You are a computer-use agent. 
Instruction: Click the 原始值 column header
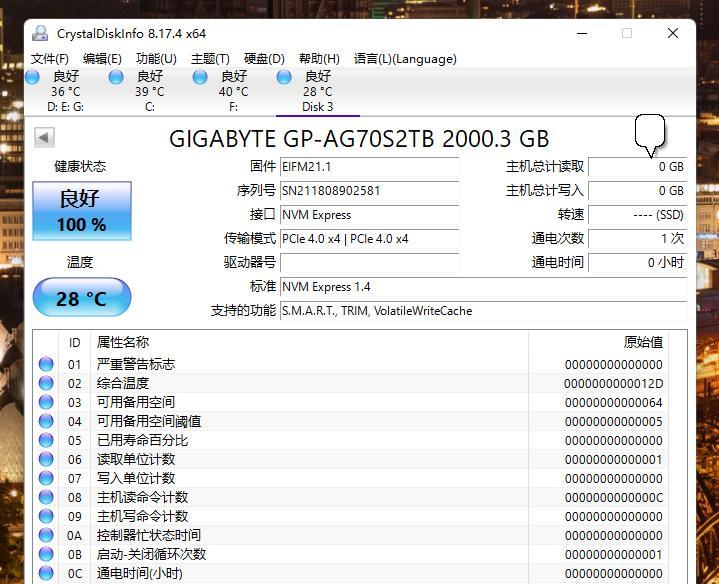click(x=643, y=342)
